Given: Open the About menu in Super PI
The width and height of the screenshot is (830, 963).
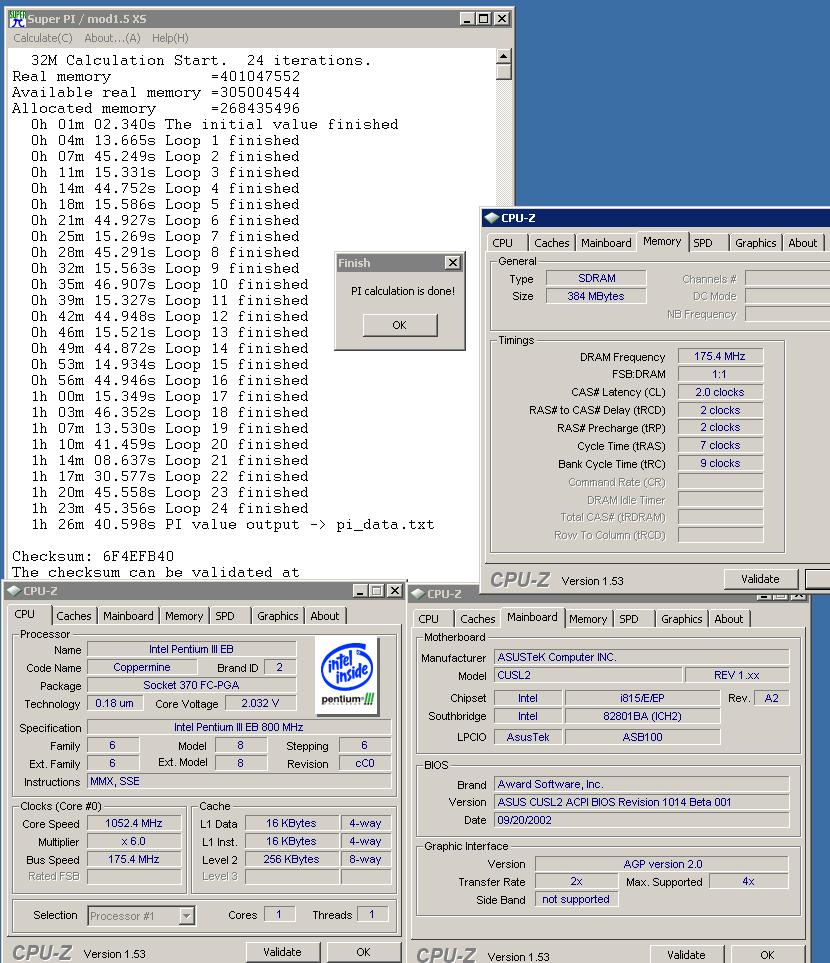Looking at the screenshot, I should [112, 38].
